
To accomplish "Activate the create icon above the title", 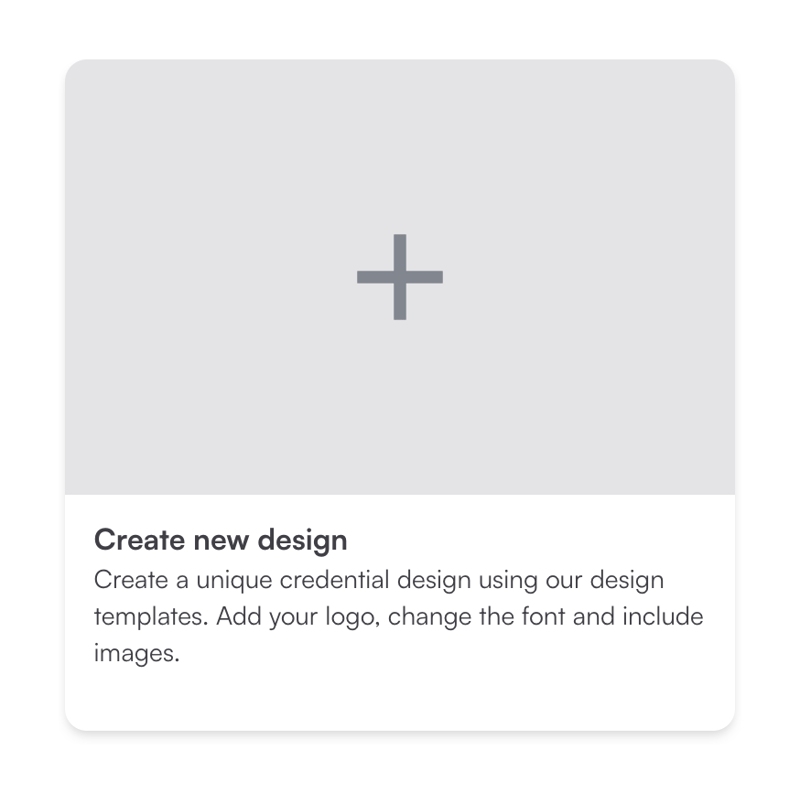I will (x=400, y=278).
